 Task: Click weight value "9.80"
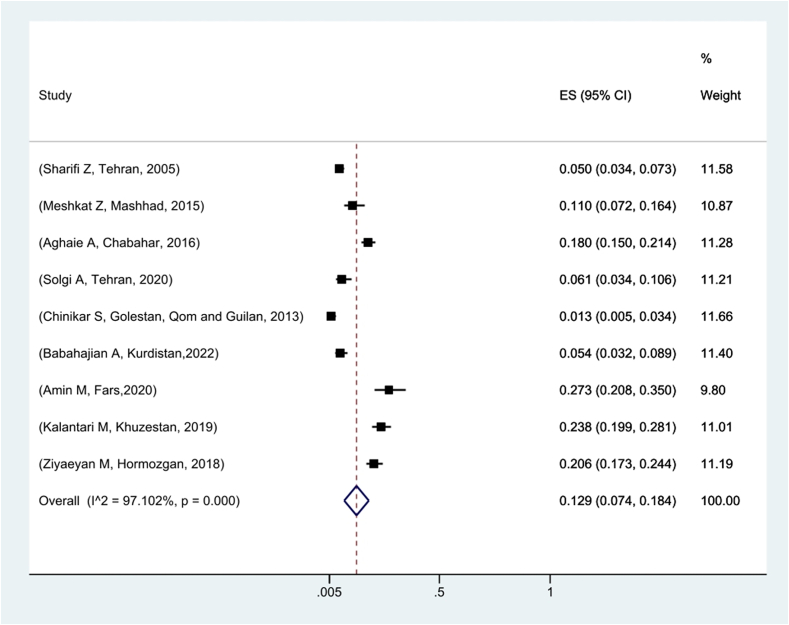point(713,390)
